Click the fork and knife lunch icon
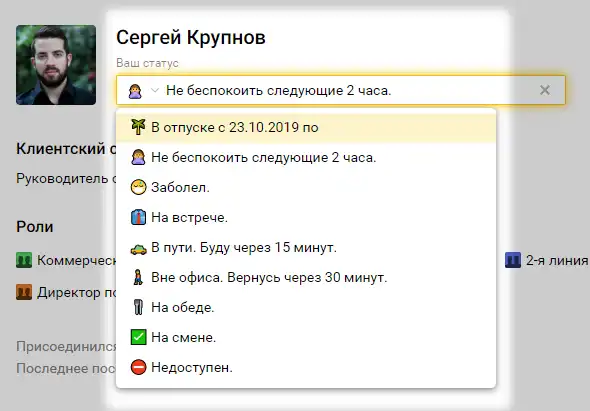The width and height of the screenshot is (590, 411). (x=138, y=307)
